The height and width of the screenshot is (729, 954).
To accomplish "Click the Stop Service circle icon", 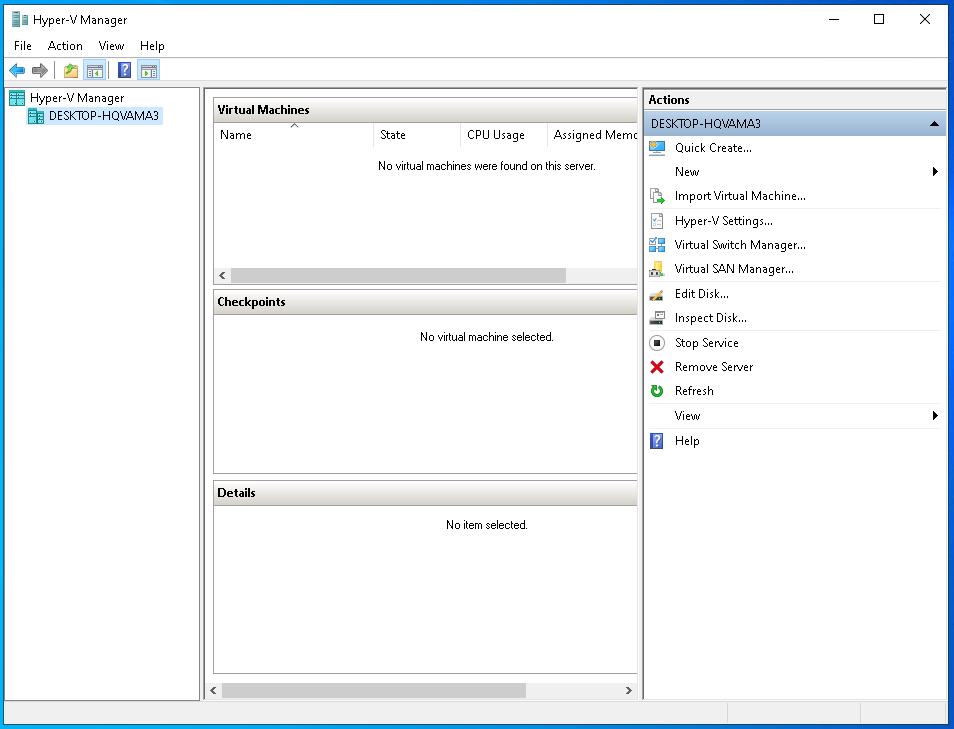I will click(x=657, y=343).
